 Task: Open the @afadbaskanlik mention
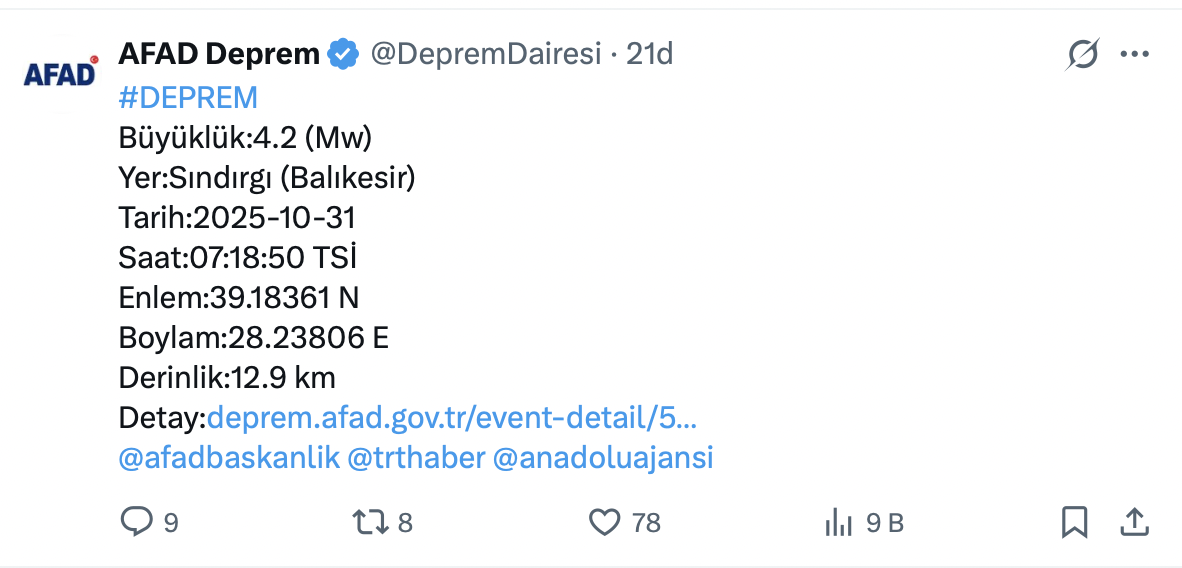point(228,458)
